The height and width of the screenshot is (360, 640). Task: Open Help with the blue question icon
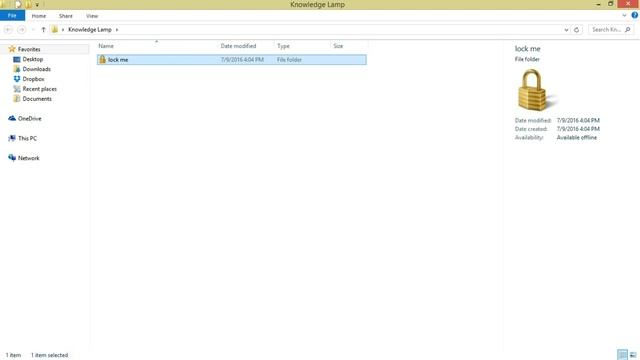(x=635, y=15)
